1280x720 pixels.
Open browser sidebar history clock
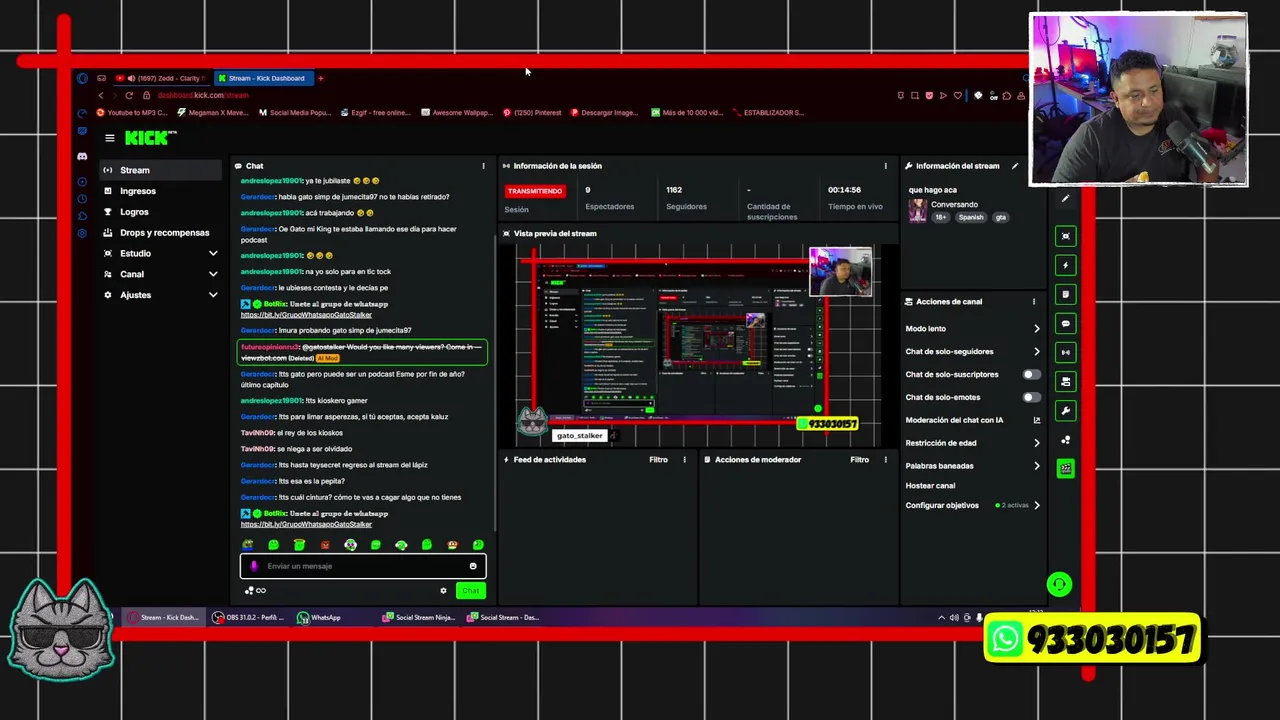click(82, 198)
